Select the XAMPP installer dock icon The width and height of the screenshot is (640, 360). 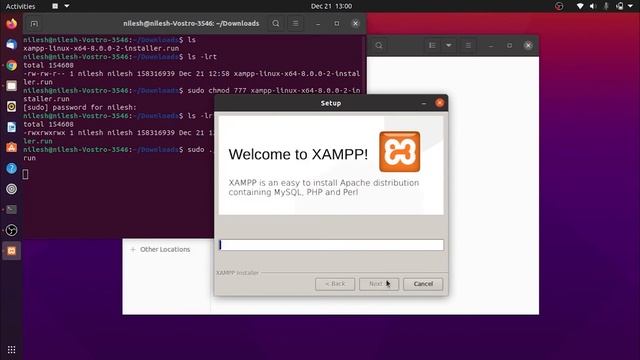11,251
